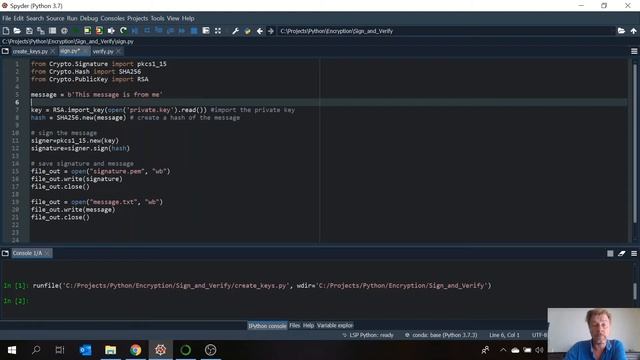The width and height of the screenshot is (640, 360).
Task: Switch to the IPython console pane tab
Action: coord(267,326)
